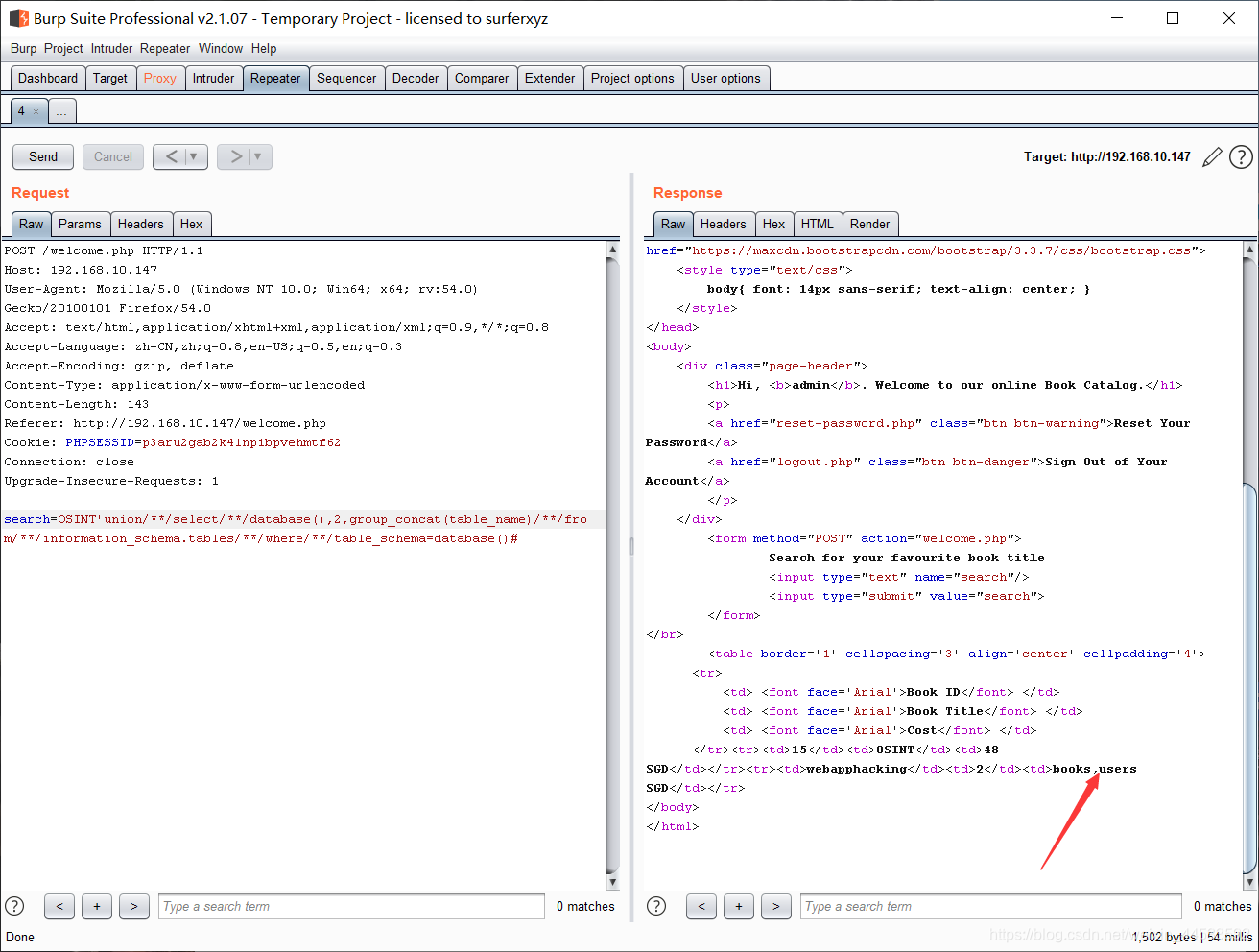Open request search help icon

tap(14, 906)
